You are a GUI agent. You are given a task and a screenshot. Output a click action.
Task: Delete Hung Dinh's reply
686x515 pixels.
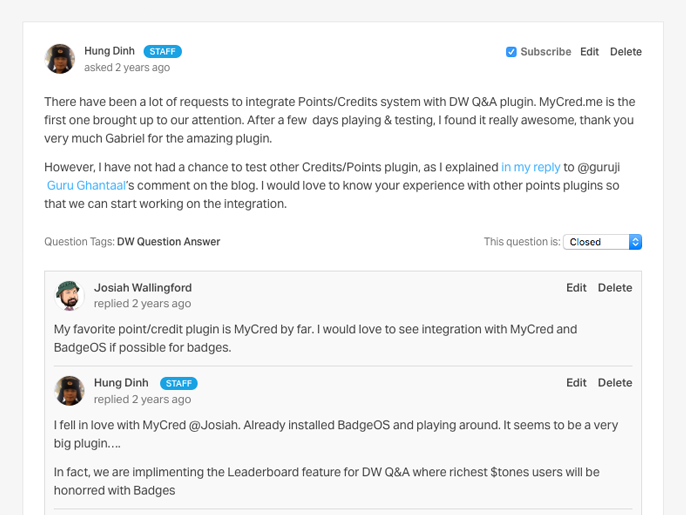(615, 382)
